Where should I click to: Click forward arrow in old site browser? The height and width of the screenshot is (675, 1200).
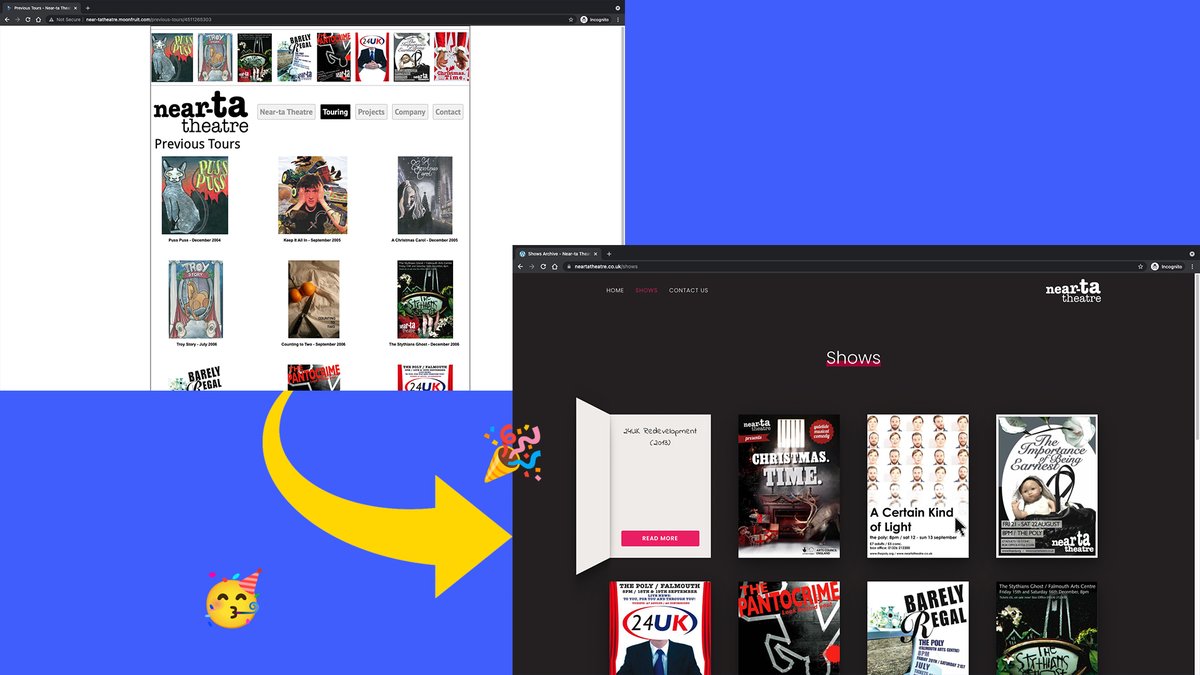click(17, 19)
